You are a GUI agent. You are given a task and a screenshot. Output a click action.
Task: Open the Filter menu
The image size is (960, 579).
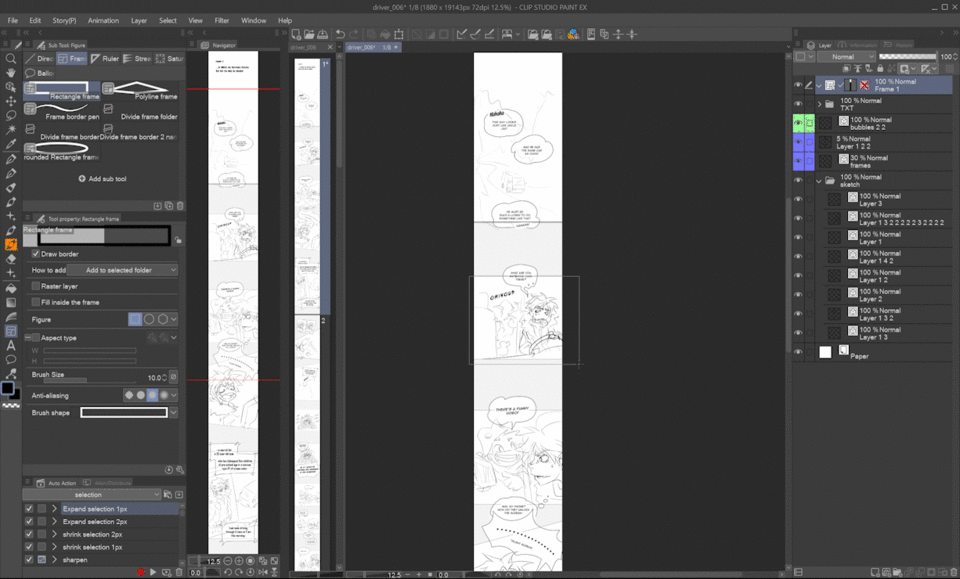coord(222,20)
